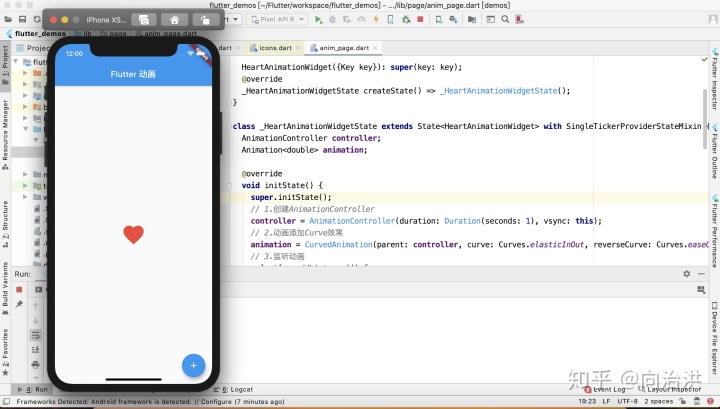Open Flutter Inspector side panel

(715, 78)
